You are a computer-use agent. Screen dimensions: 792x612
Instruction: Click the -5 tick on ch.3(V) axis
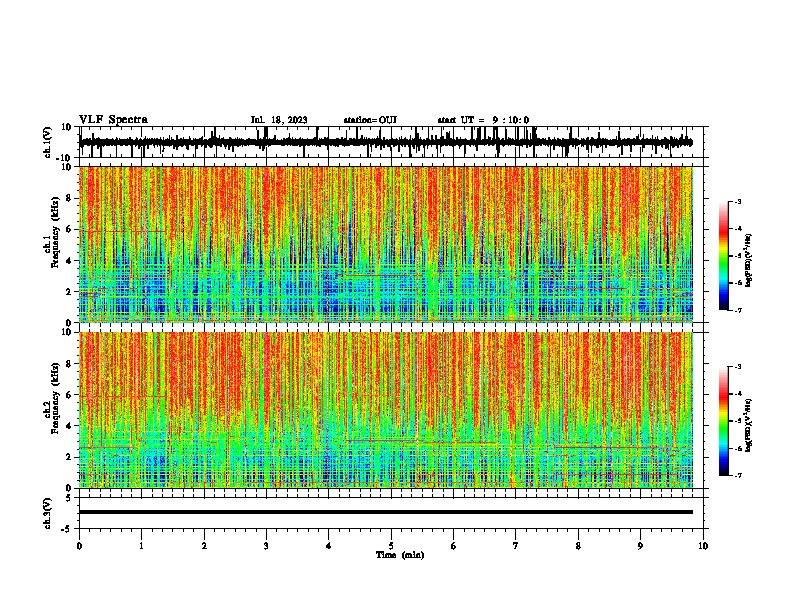68,528
